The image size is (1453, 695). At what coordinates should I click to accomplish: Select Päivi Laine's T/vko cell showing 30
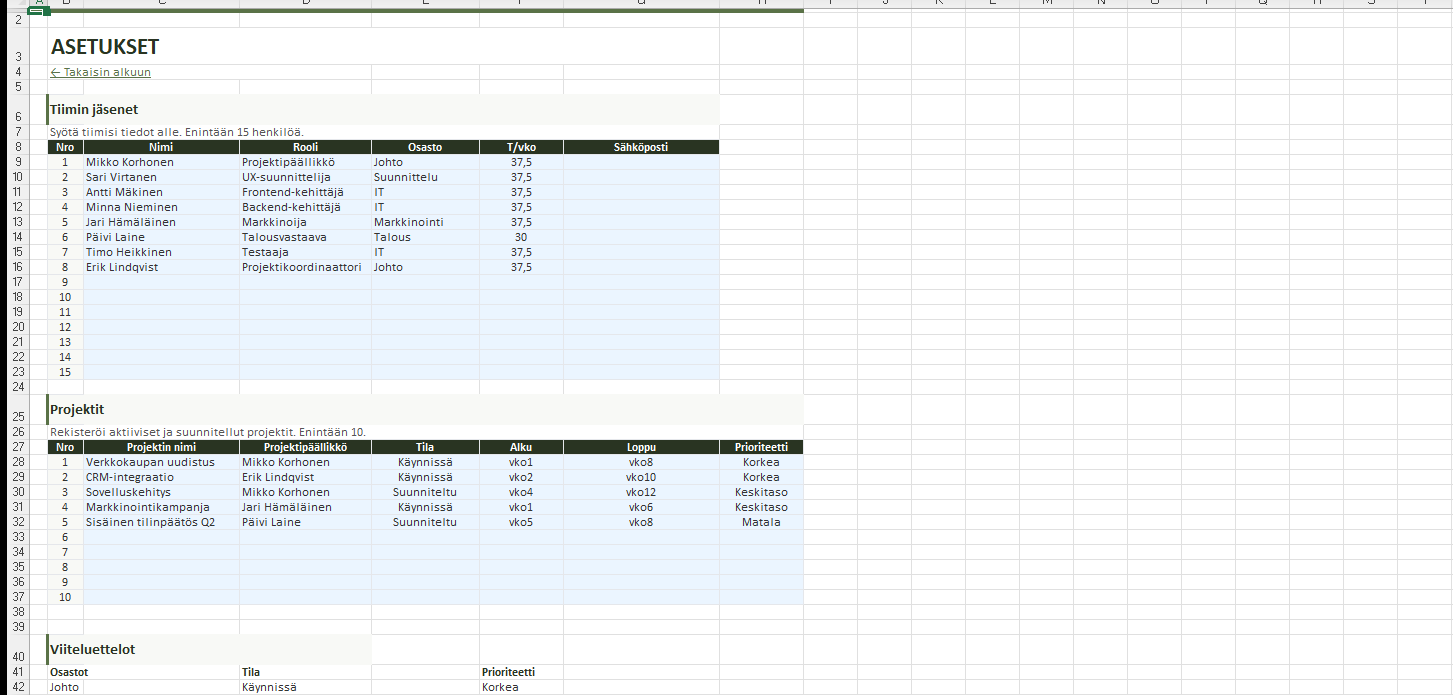[x=521, y=237]
